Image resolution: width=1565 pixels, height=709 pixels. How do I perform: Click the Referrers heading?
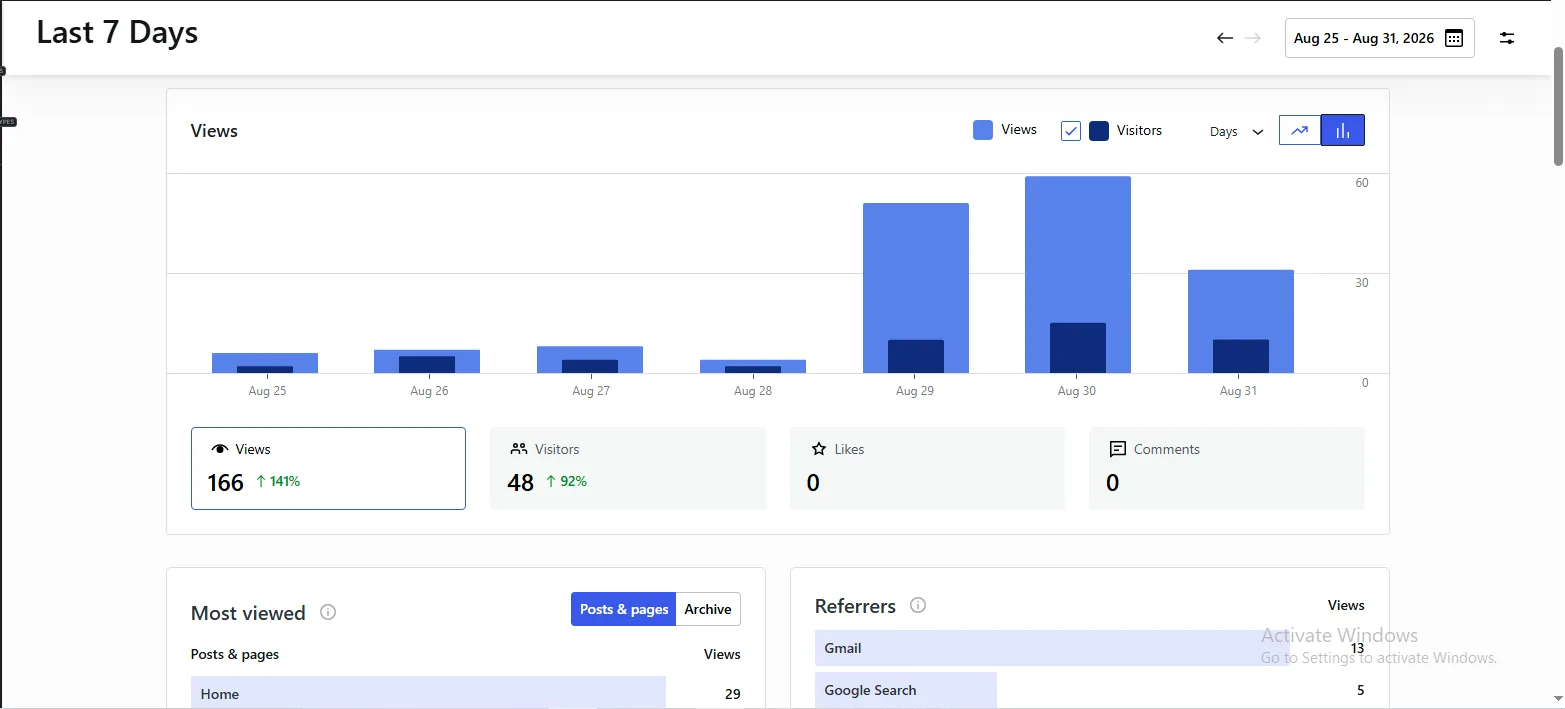855,606
